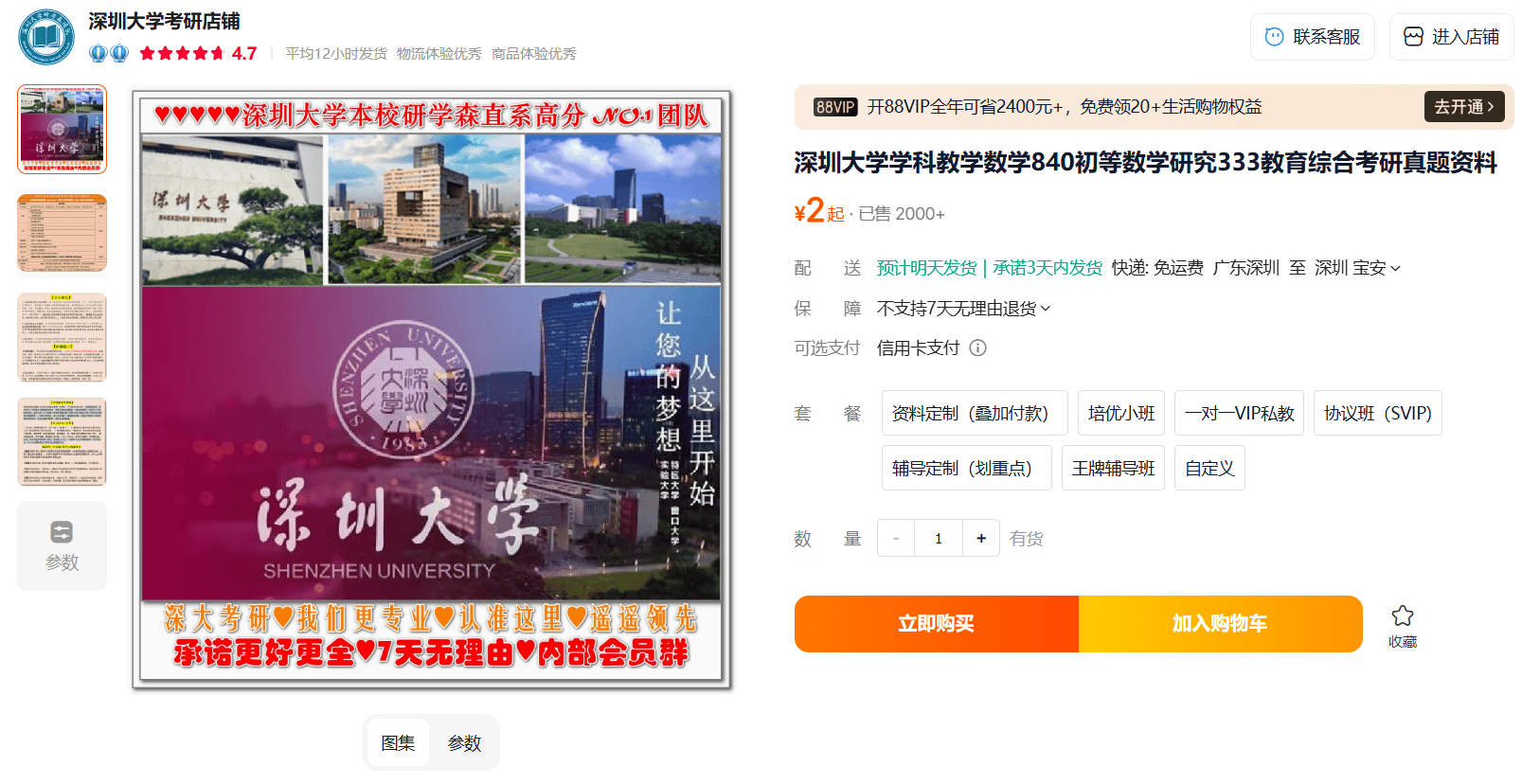Click the parameters icon in thumbnail sidebar
This screenshot has height=784, width=1522.
tap(62, 532)
